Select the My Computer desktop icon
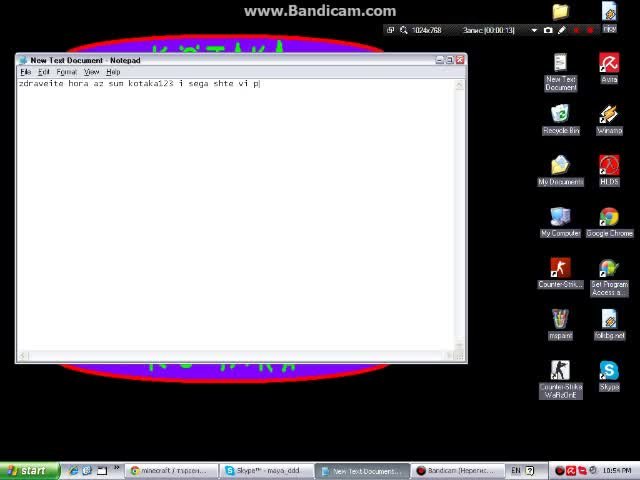 point(560,219)
